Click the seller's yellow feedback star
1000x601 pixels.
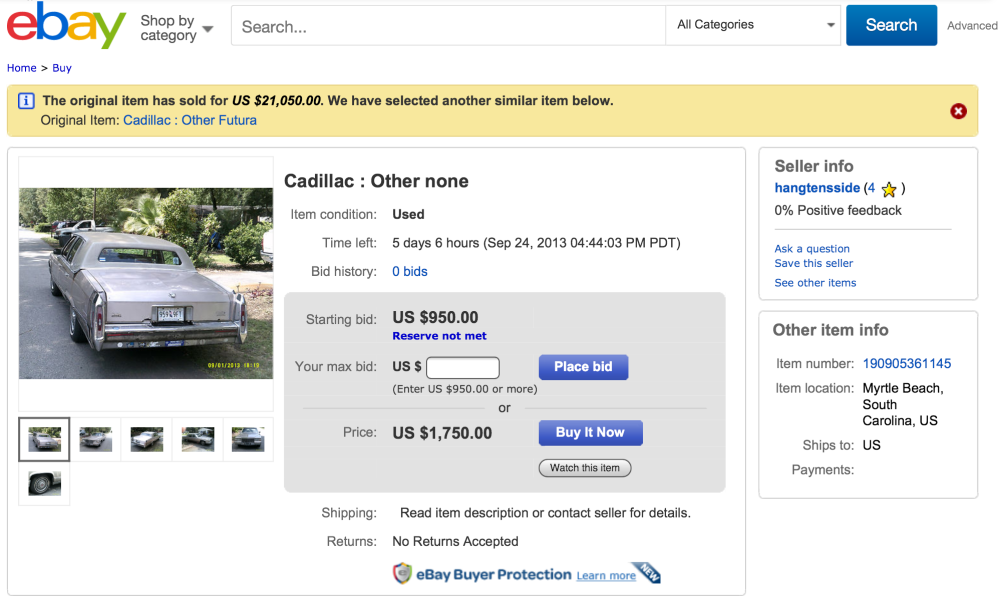tap(889, 189)
